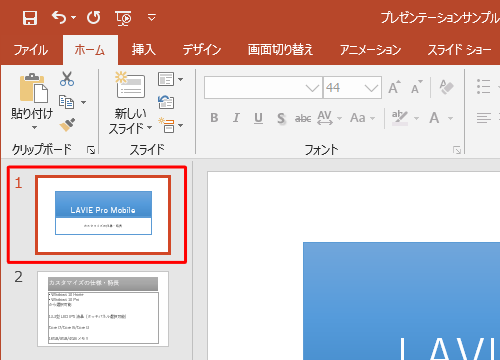Click the 貼り付け clipboard icon
The height and width of the screenshot is (360, 500).
pos(34,88)
